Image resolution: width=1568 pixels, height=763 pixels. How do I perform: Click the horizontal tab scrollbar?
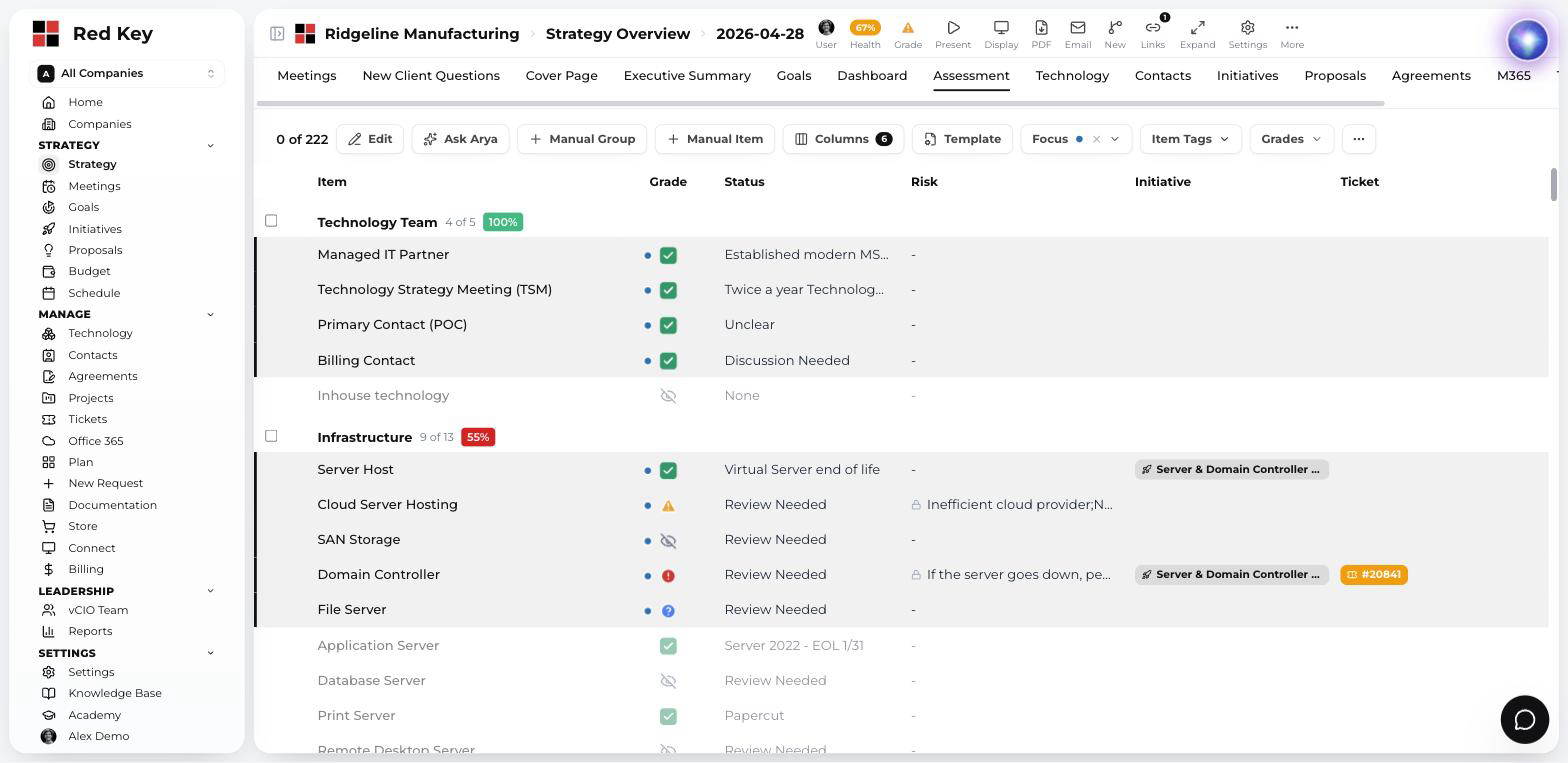[820, 103]
